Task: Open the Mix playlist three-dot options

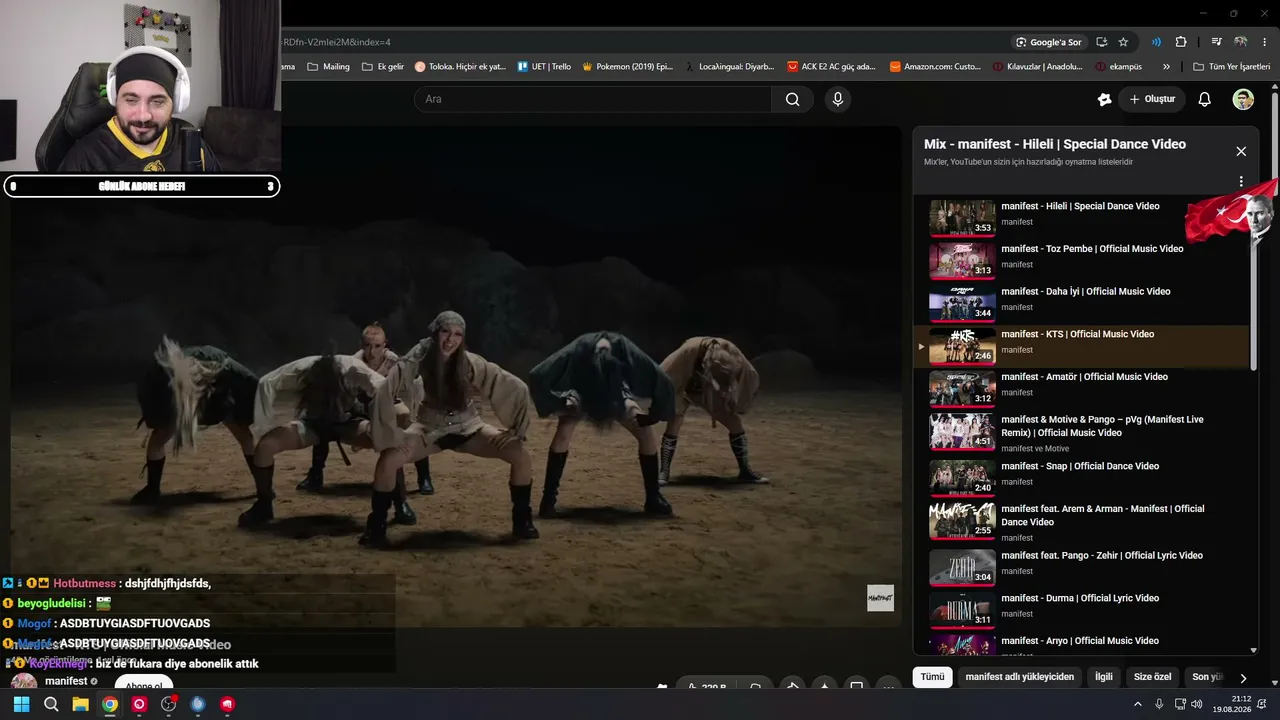Action: pos(1241,182)
